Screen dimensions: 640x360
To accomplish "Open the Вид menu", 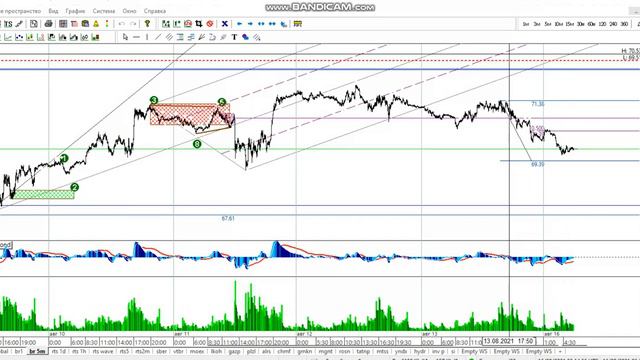I will 53,11.
